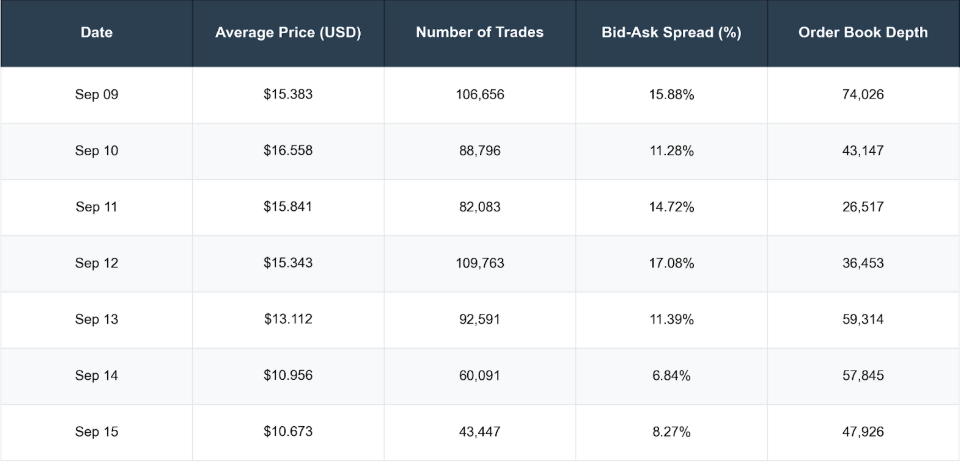Image resolution: width=960 pixels, height=464 pixels.
Task: Select the Bid-Ask Spread (%) column header
Action: (671, 32)
